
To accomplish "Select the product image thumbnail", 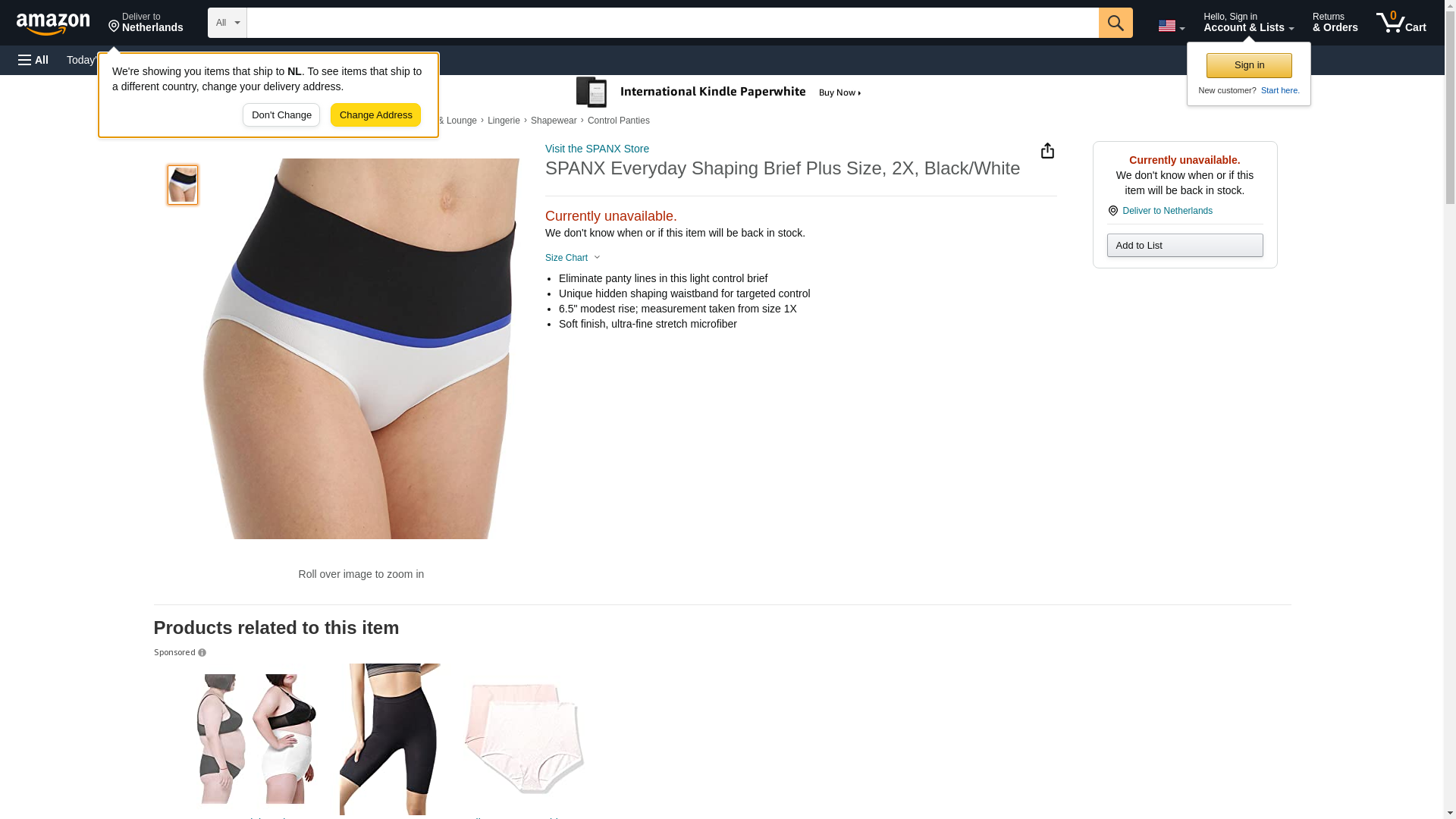I will pos(183,185).
